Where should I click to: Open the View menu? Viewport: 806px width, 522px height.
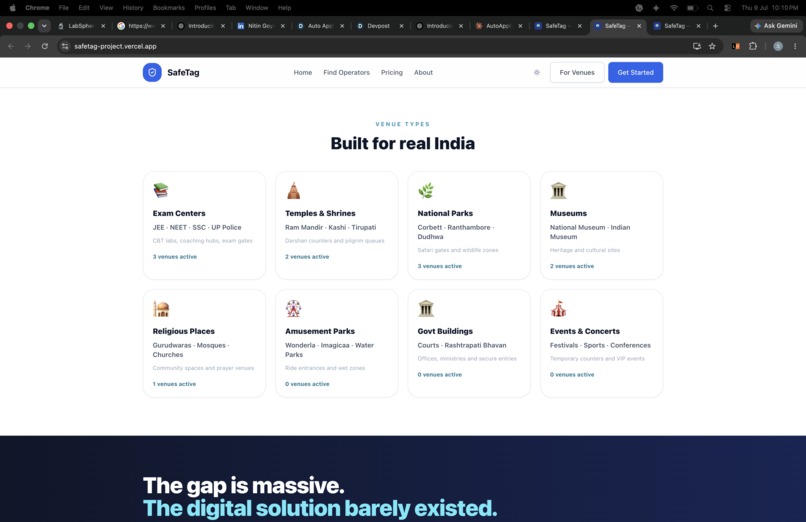click(x=106, y=8)
